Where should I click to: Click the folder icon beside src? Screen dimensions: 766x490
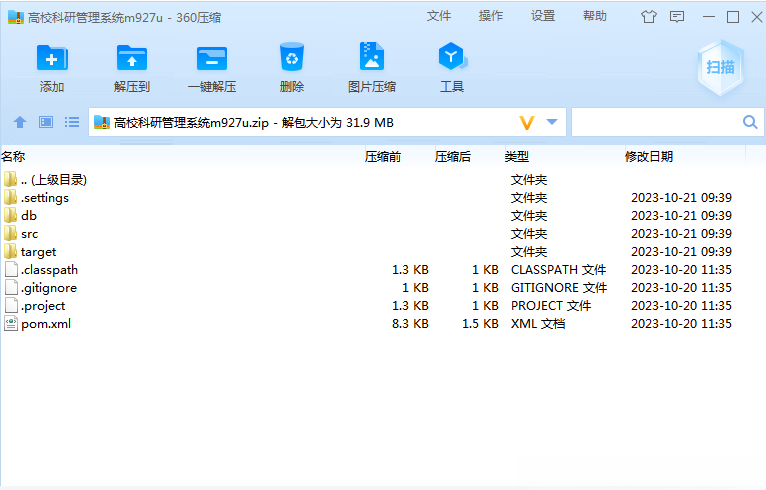11,234
